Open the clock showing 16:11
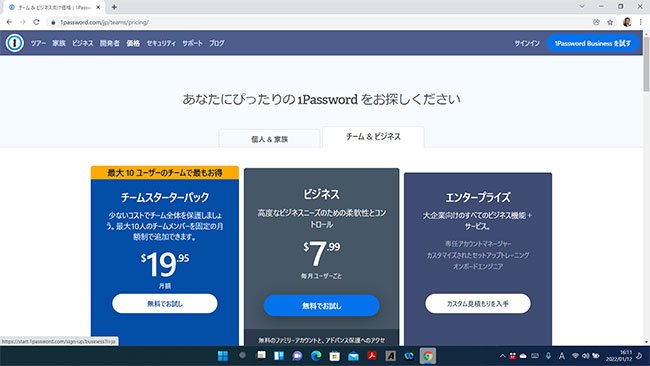Screen dimensions: 650x366 pyautogui.click(x=620, y=356)
